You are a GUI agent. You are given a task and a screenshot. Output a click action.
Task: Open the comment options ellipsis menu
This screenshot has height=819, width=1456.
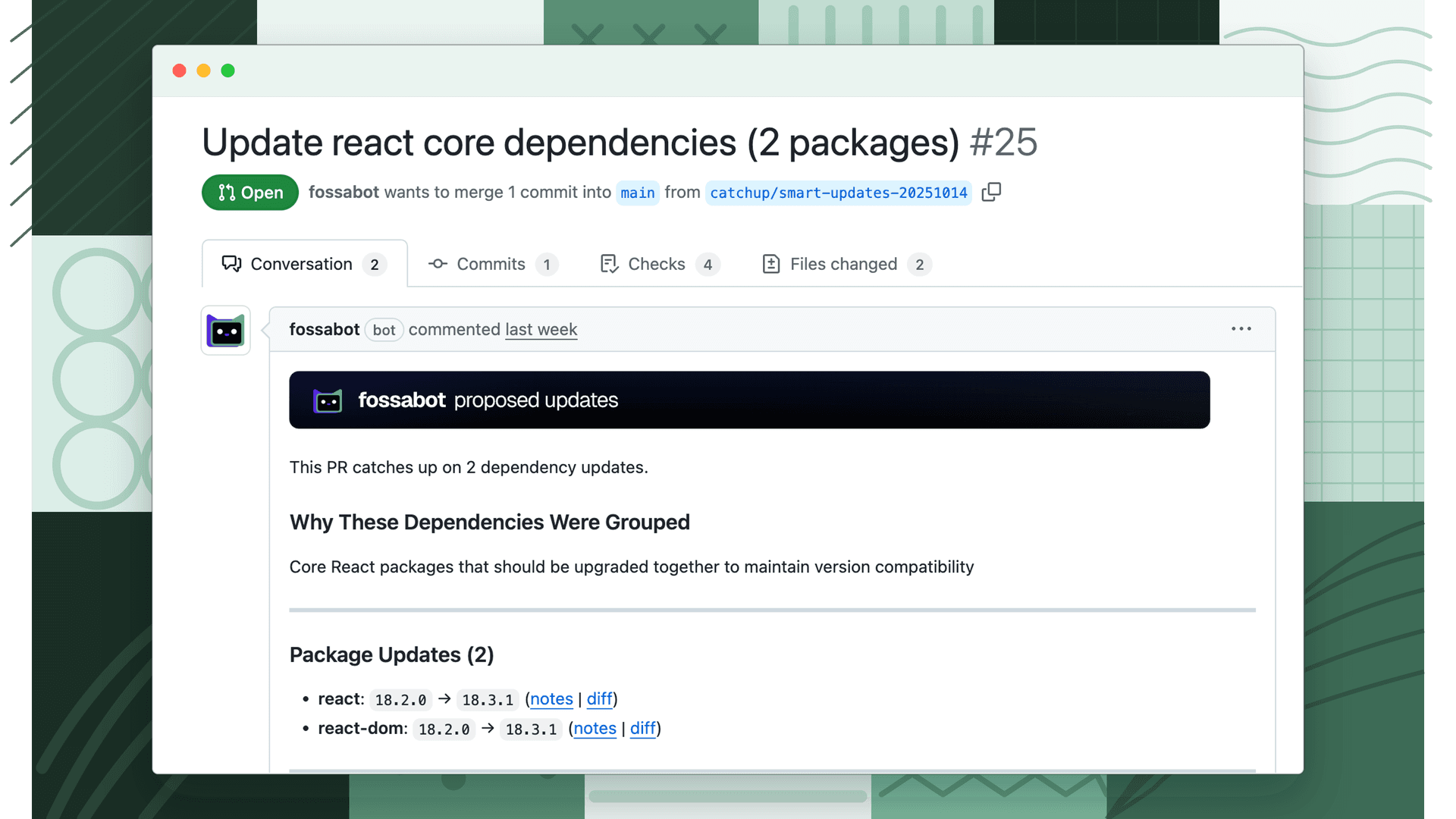click(x=1241, y=328)
